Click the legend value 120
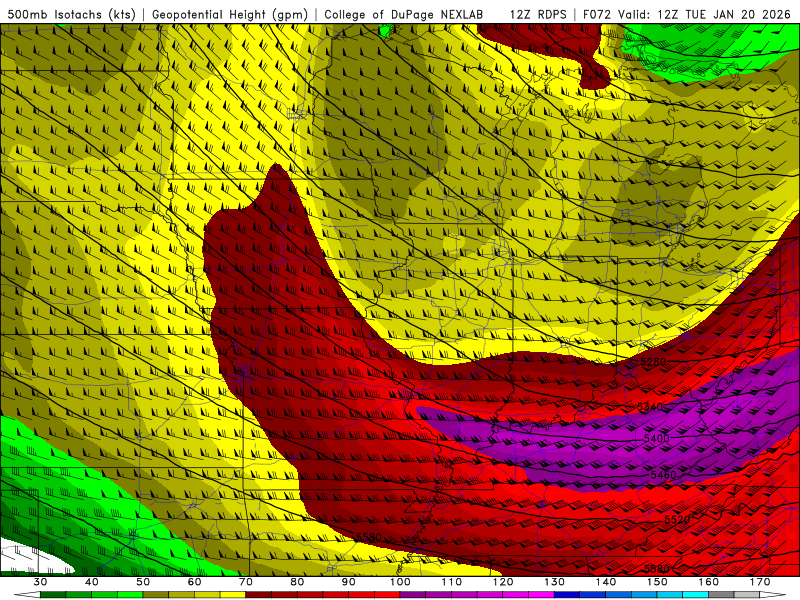This screenshot has width=800, height=600. (503, 582)
